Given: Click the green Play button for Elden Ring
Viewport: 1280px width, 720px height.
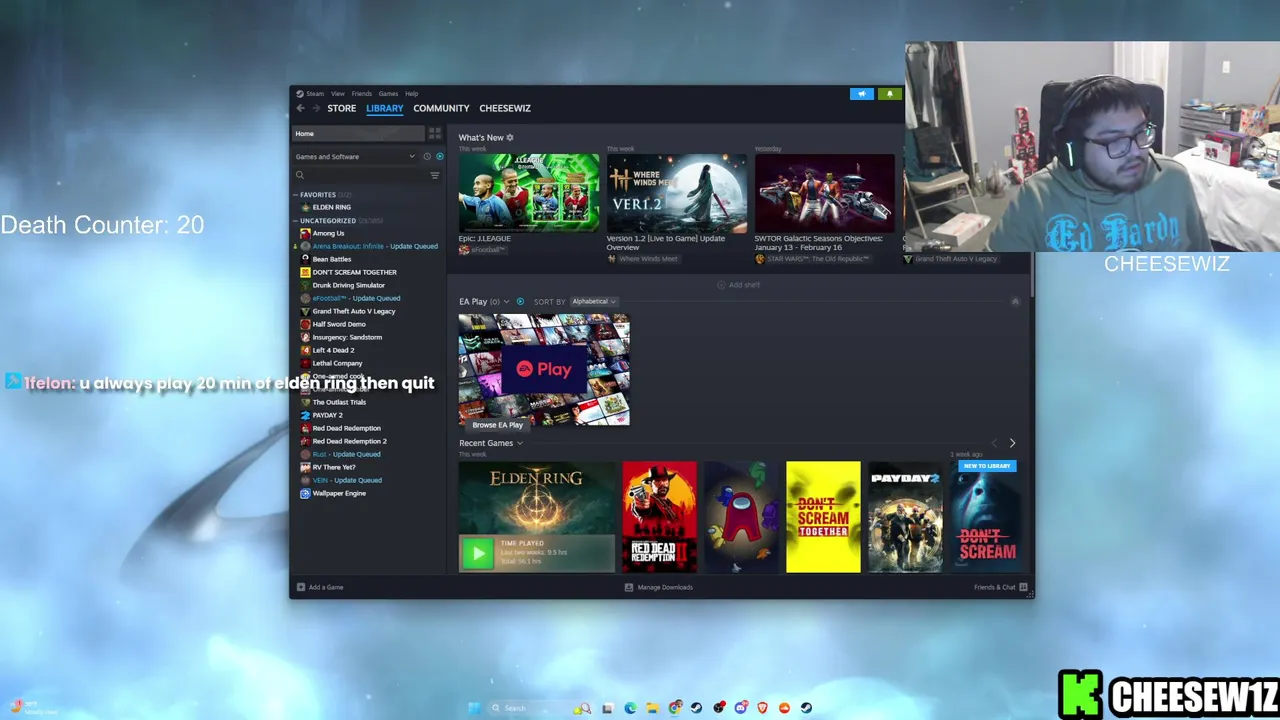Looking at the screenshot, I should pos(478,553).
